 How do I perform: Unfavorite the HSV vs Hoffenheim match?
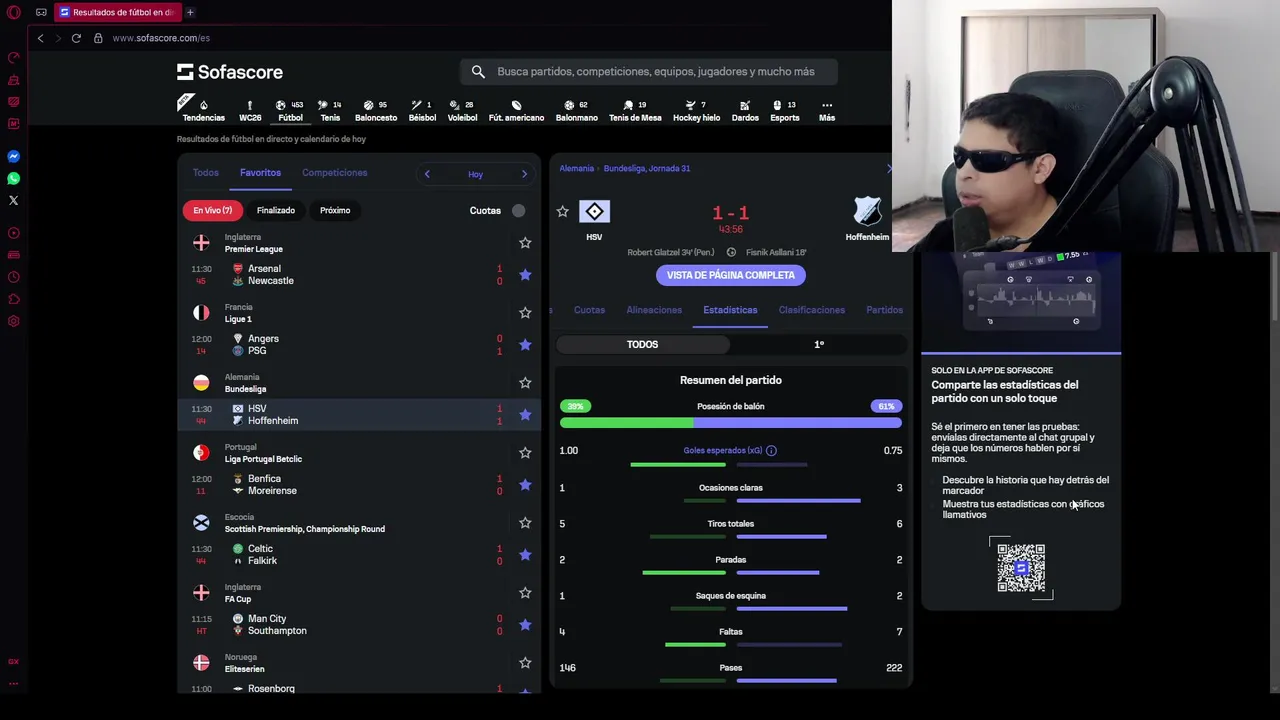pyautogui.click(x=525, y=415)
